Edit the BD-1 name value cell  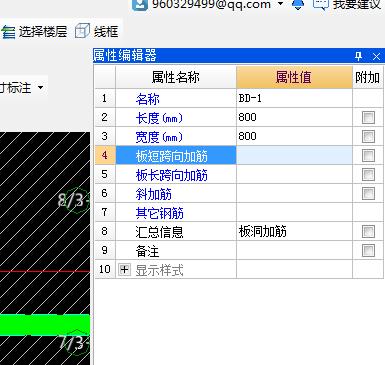pyautogui.click(x=294, y=99)
